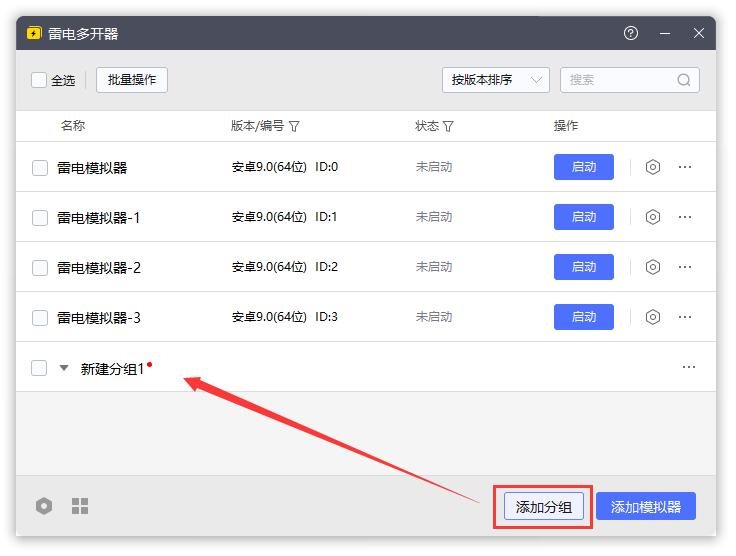Filter by 版本/编号 funnel icon
736x556 pixels.
294,126
